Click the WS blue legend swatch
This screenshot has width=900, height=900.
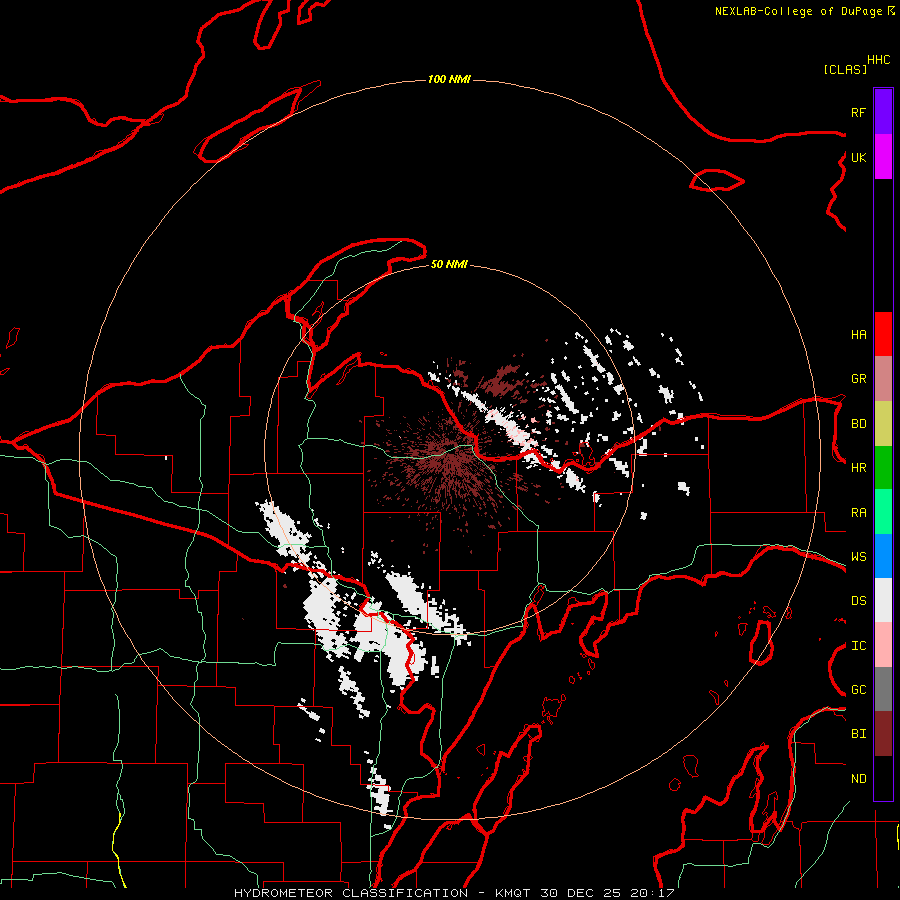pos(883,556)
